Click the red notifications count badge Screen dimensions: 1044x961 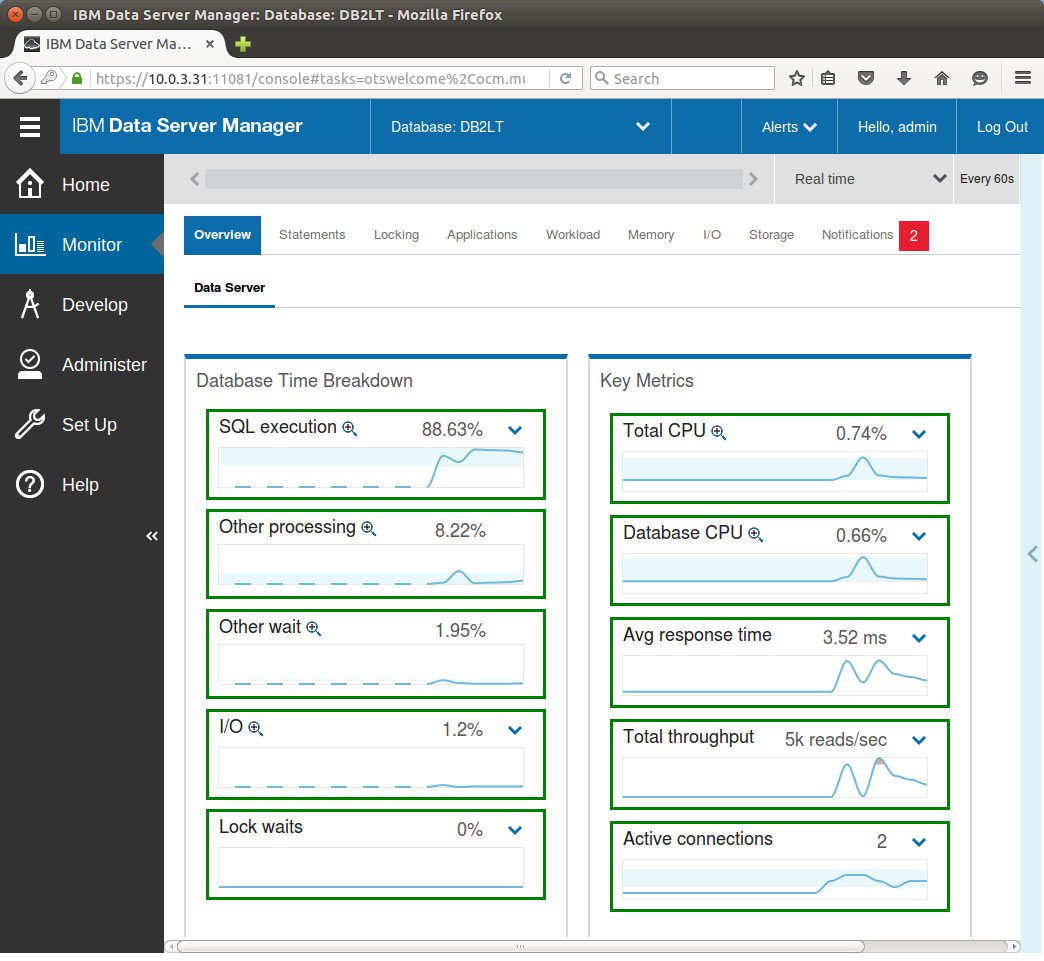click(x=914, y=235)
